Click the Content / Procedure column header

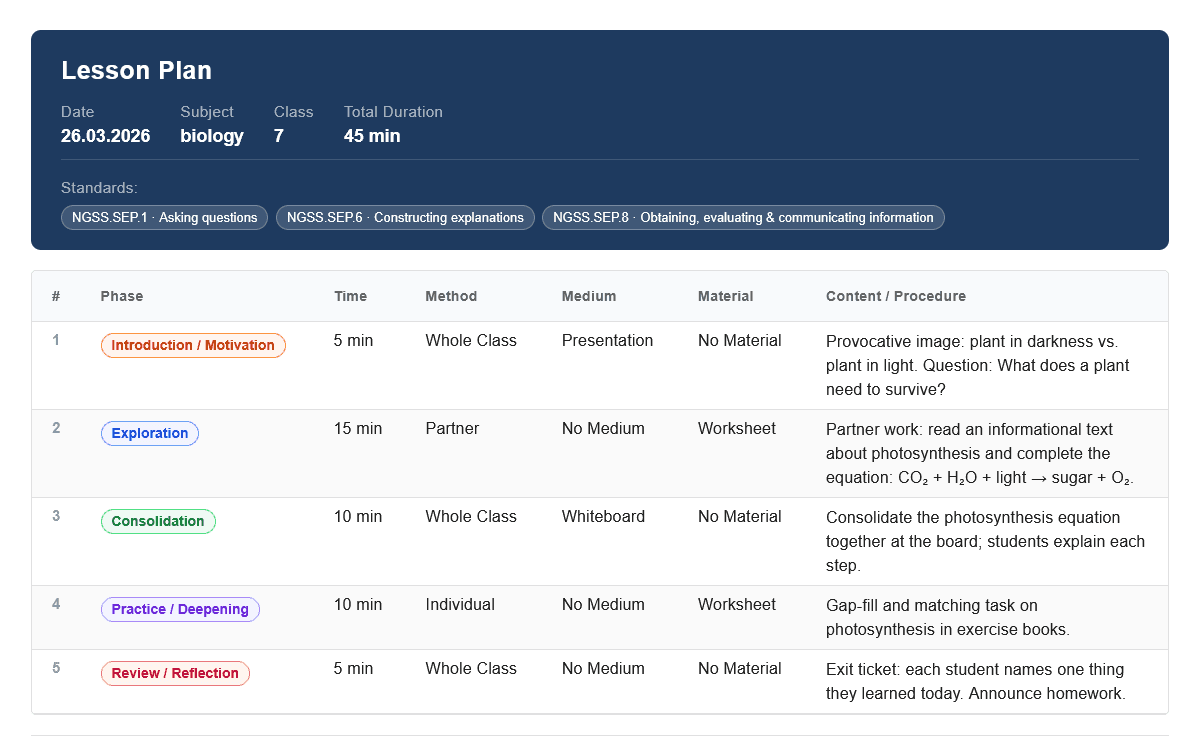click(895, 296)
